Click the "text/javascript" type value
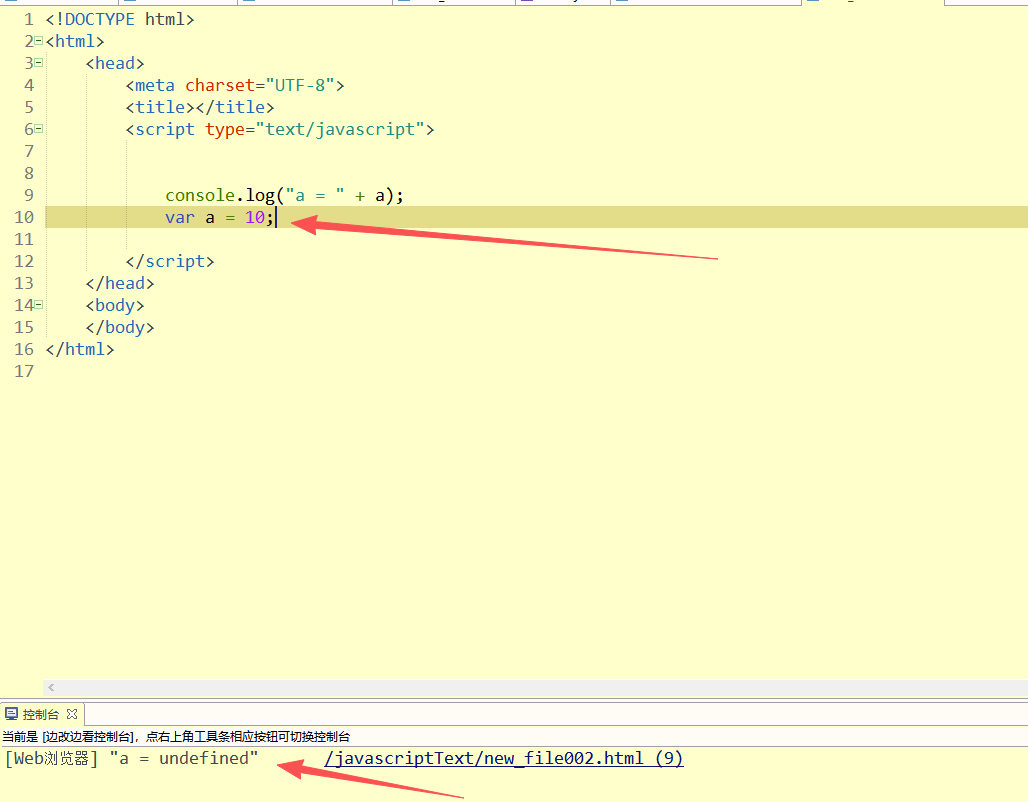This screenshot has width=1028, height=802. (x=341, y=129)
